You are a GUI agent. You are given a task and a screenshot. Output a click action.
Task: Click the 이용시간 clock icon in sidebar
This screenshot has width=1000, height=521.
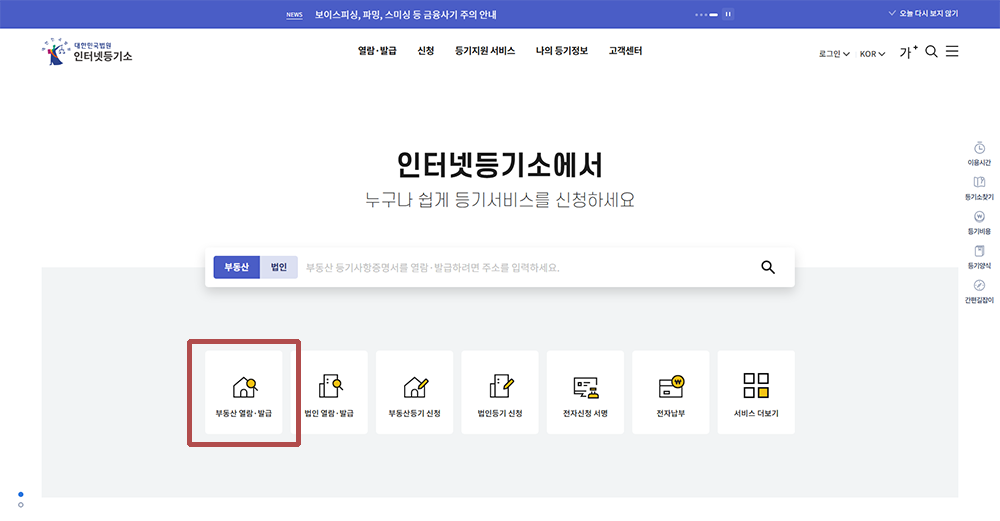click(980, 148)
